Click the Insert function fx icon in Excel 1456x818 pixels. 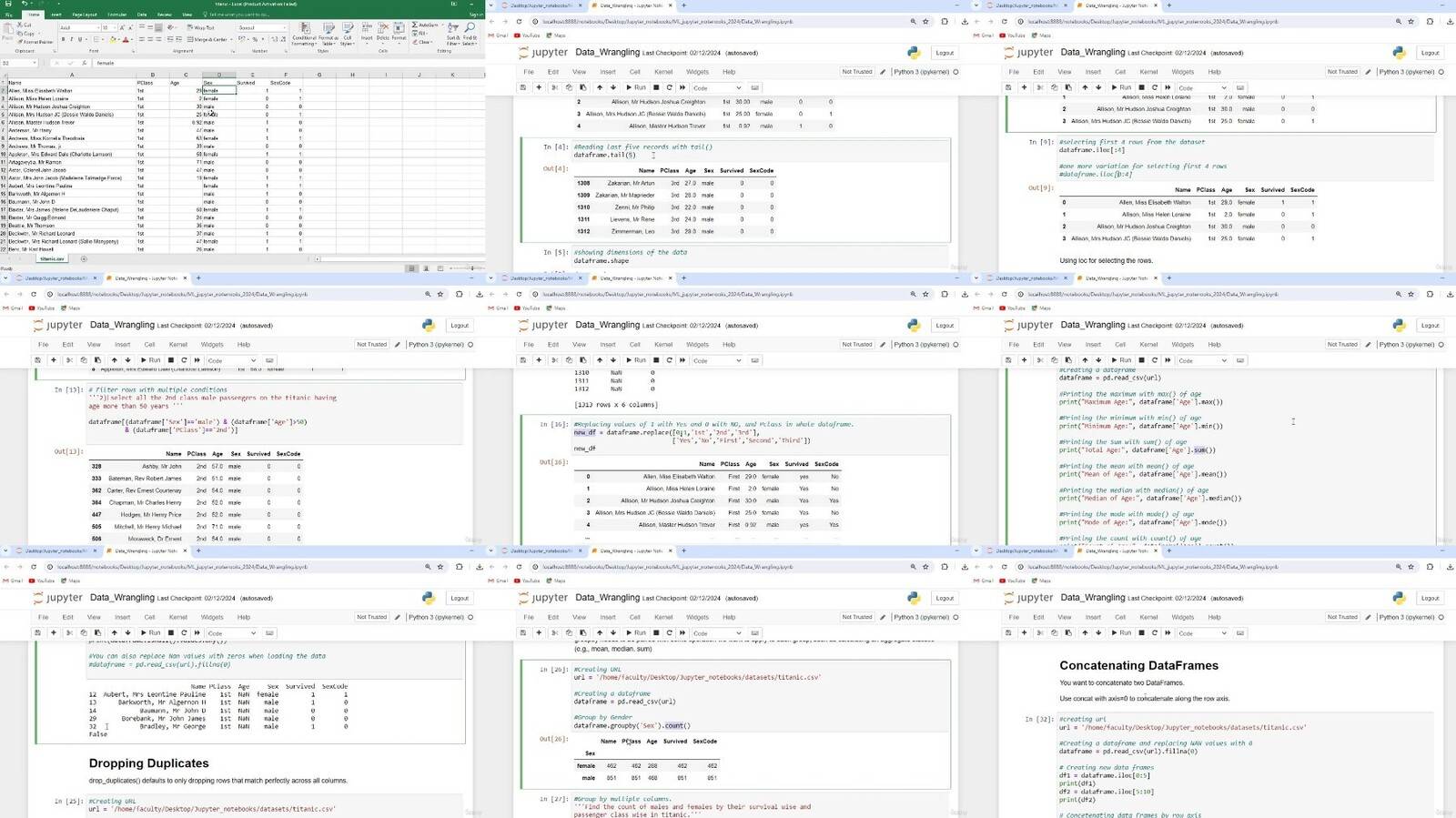[86, 63]
